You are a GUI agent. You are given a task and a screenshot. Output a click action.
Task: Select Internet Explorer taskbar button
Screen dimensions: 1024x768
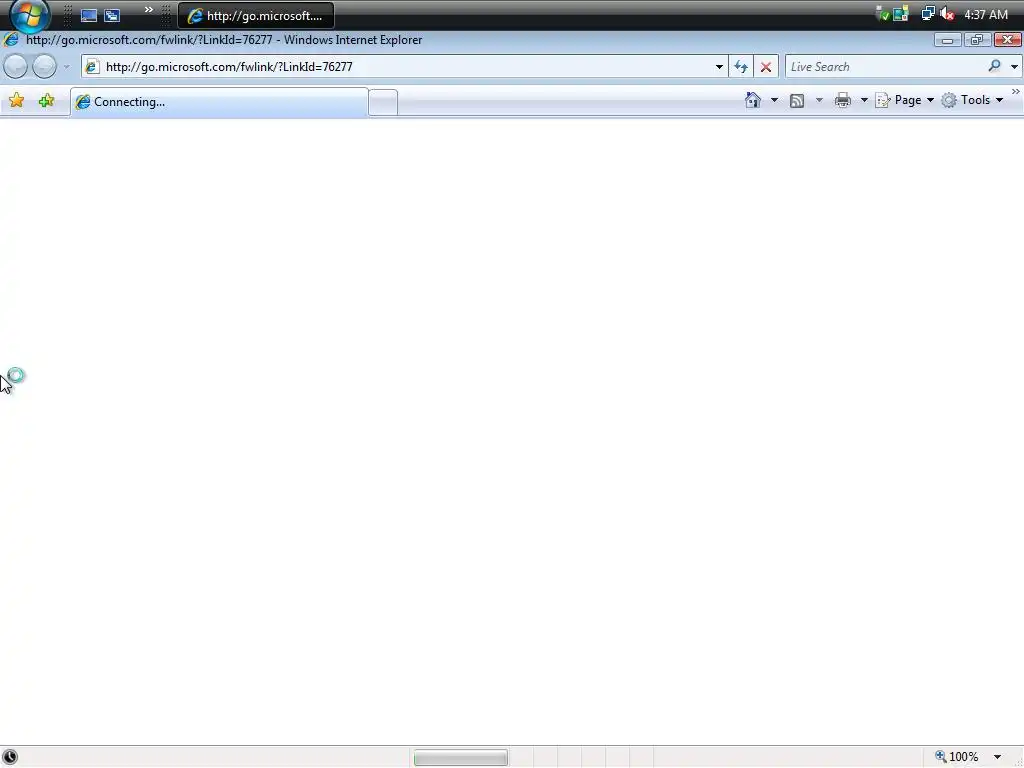click(x=256, y=16)
